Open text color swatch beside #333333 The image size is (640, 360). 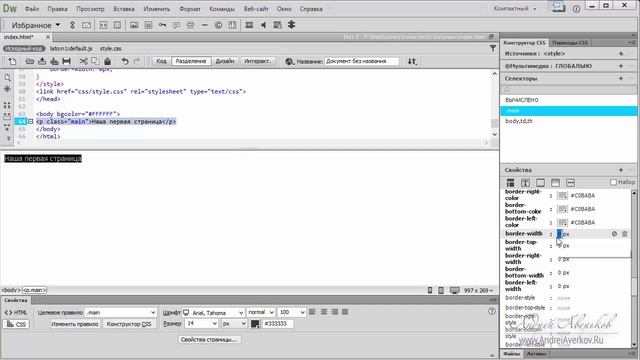255,324
